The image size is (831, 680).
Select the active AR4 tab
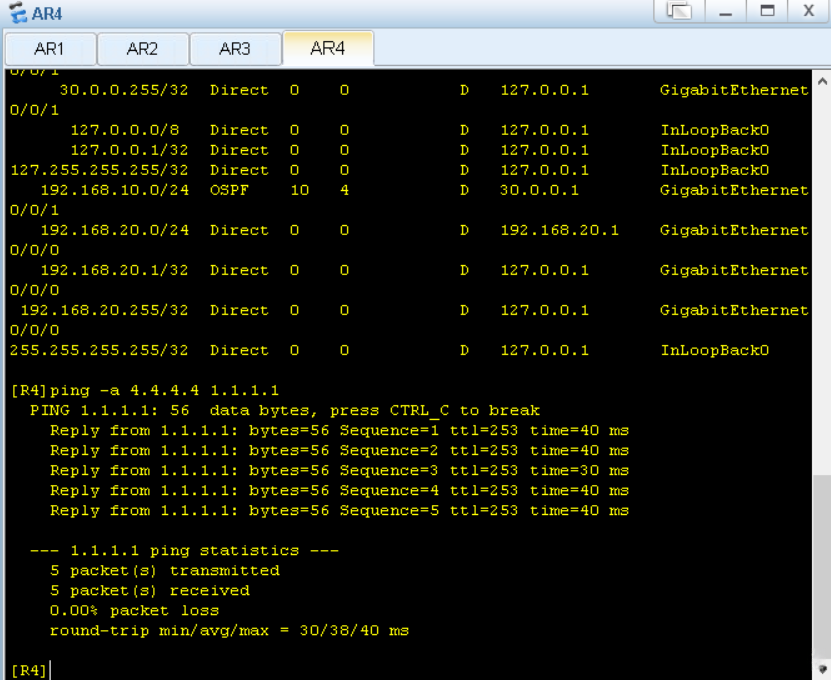[x=328, y=48]
